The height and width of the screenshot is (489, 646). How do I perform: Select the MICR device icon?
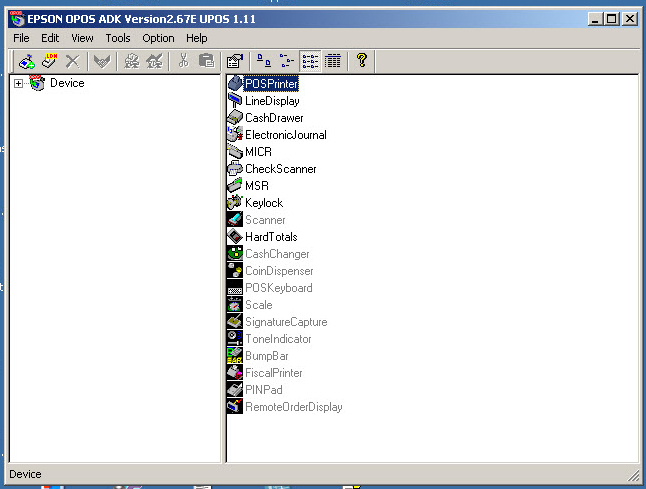235,152
